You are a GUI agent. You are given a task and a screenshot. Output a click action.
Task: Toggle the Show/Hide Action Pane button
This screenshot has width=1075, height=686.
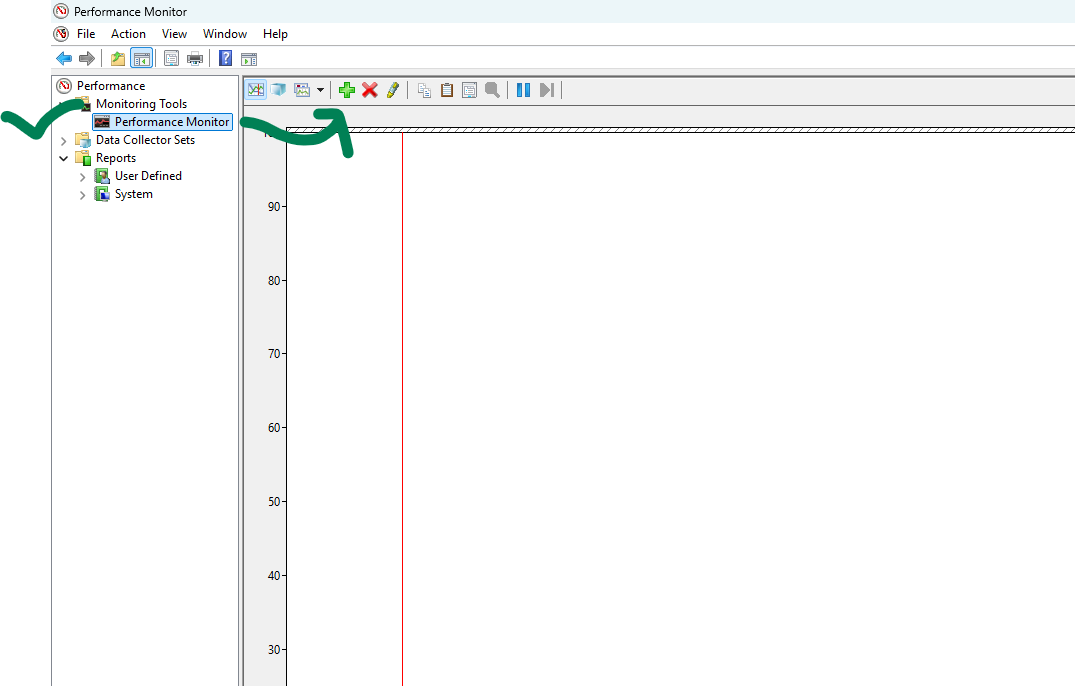[x=249, y=59]
